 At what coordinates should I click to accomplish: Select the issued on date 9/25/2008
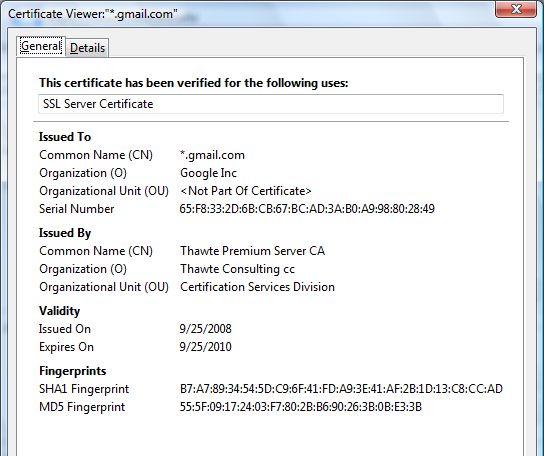[205, 329]
